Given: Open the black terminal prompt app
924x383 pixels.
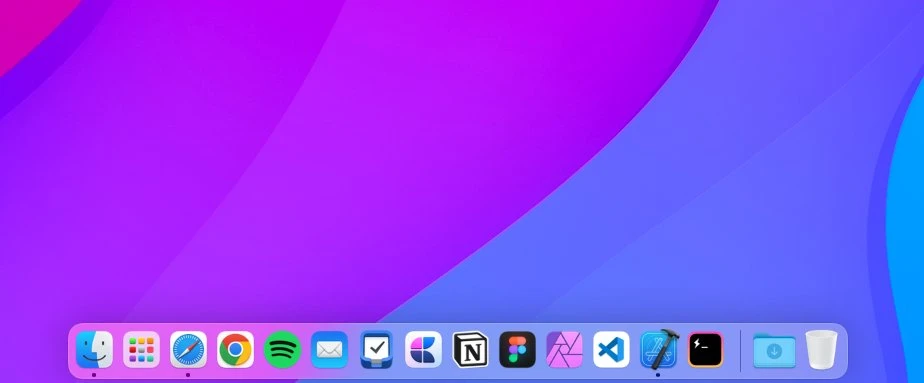Looking at the screenshot, I should point(705,349).
